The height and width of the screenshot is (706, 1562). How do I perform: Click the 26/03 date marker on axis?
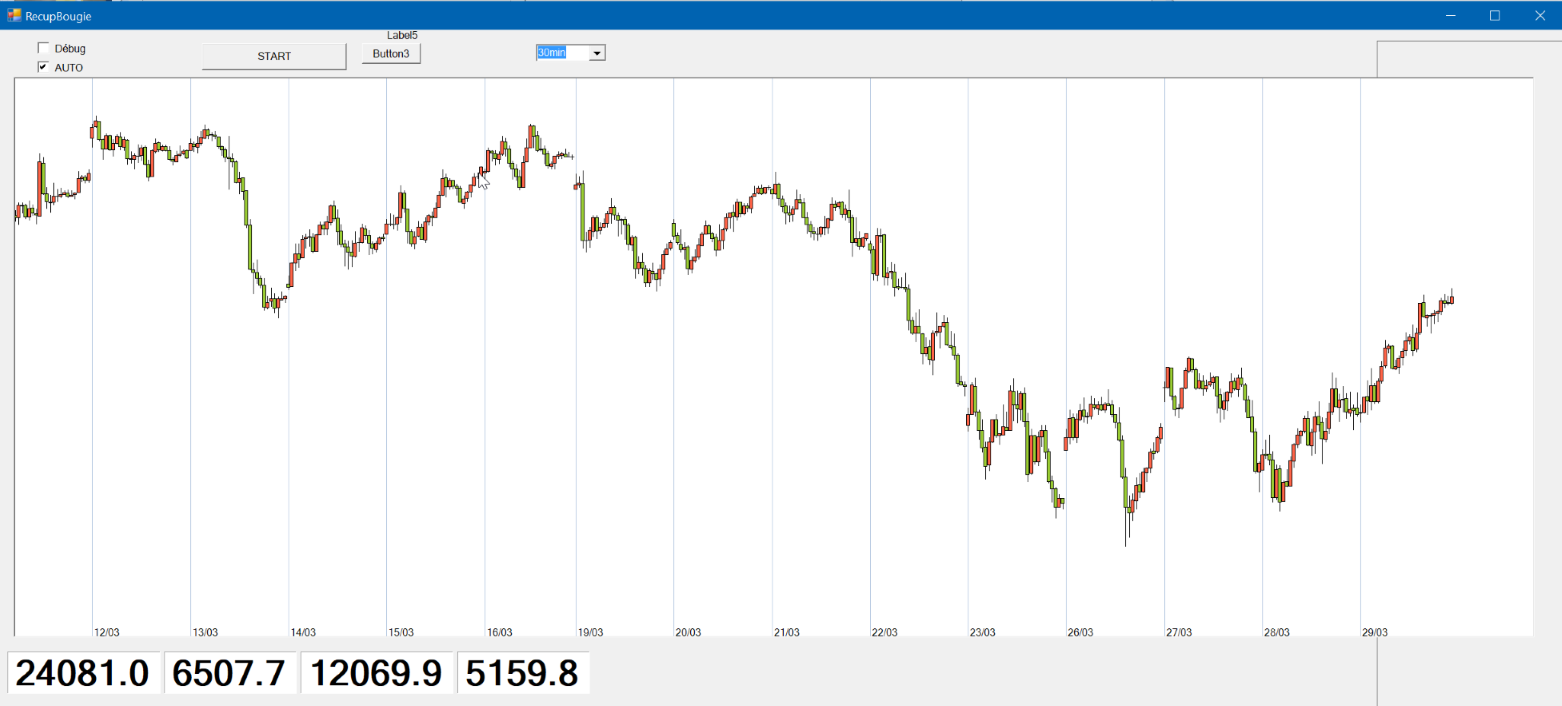coord(1080,632)
